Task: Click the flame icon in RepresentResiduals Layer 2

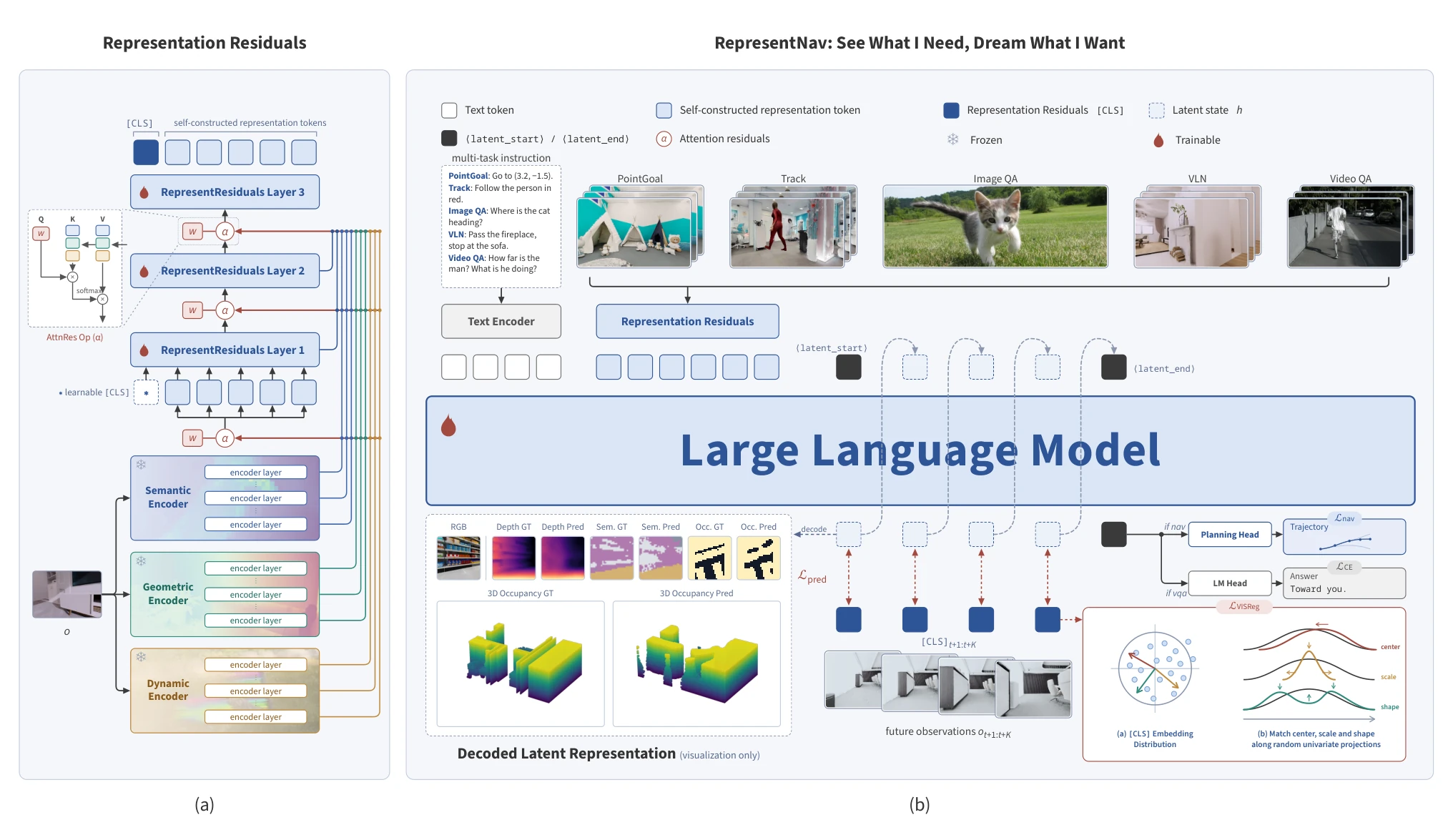Action: pos(144,271)
